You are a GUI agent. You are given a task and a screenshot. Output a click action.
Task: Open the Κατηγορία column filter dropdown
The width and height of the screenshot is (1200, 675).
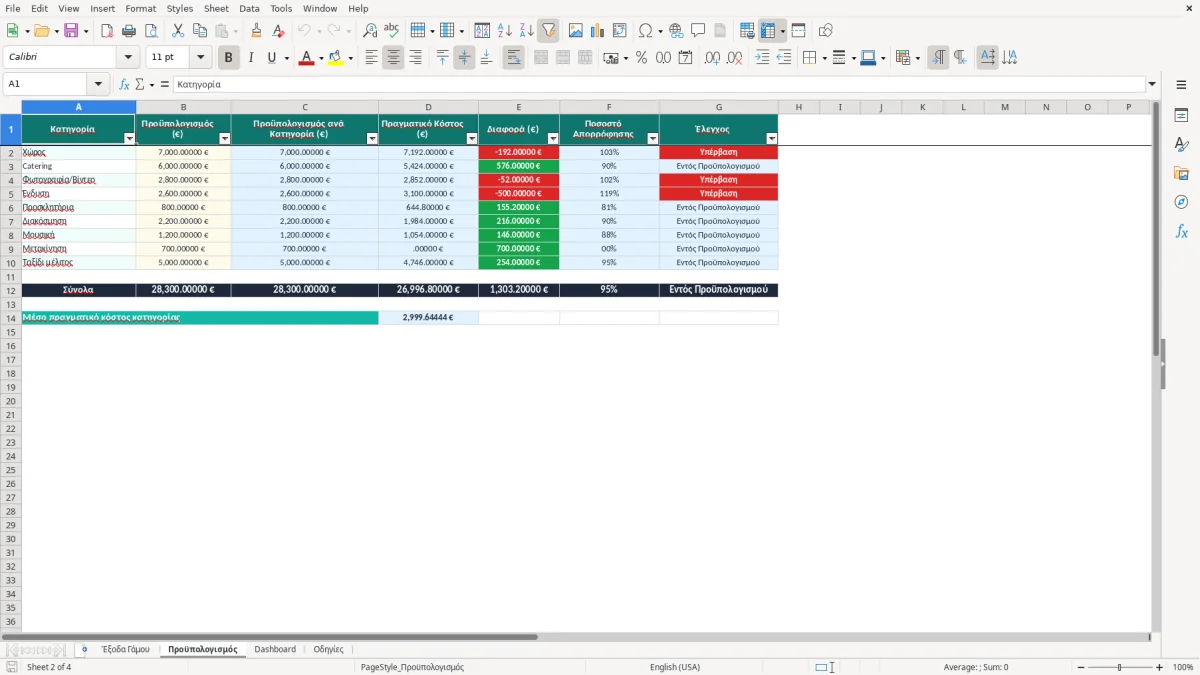(129, 139)
